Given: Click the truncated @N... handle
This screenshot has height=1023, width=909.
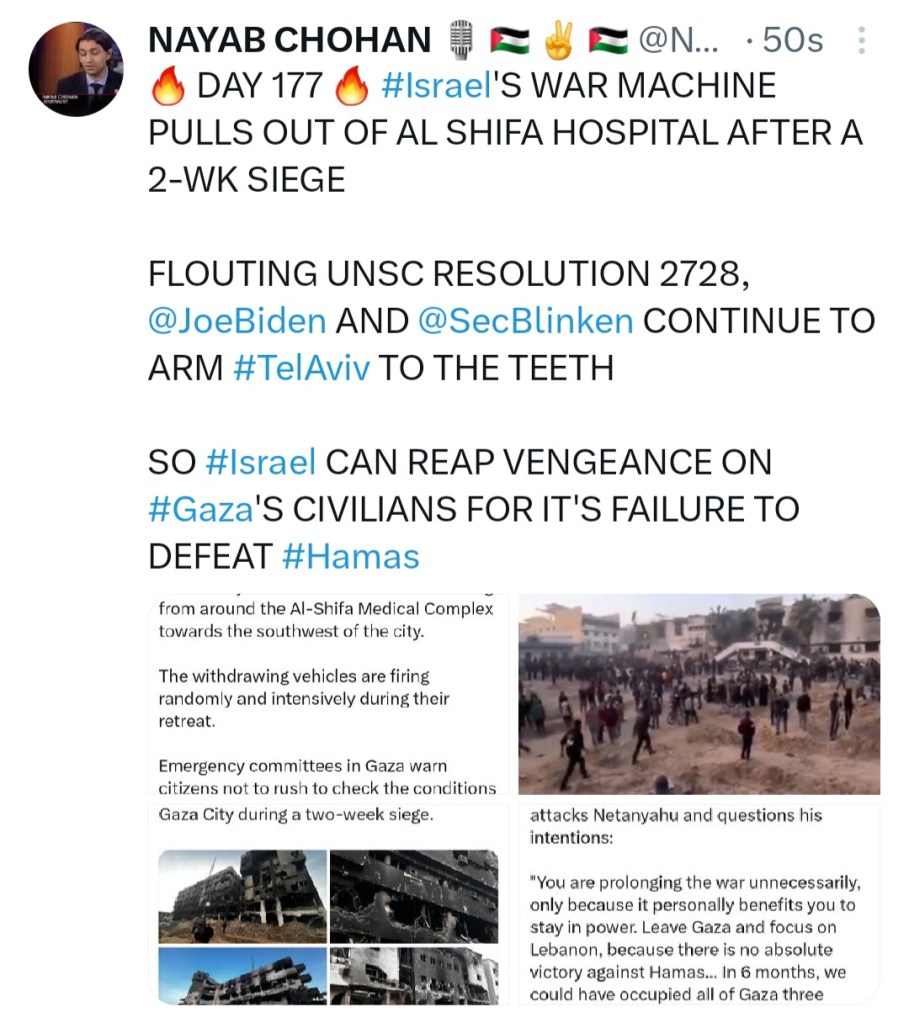Looking at the screenshot, I should click(685, 41).
